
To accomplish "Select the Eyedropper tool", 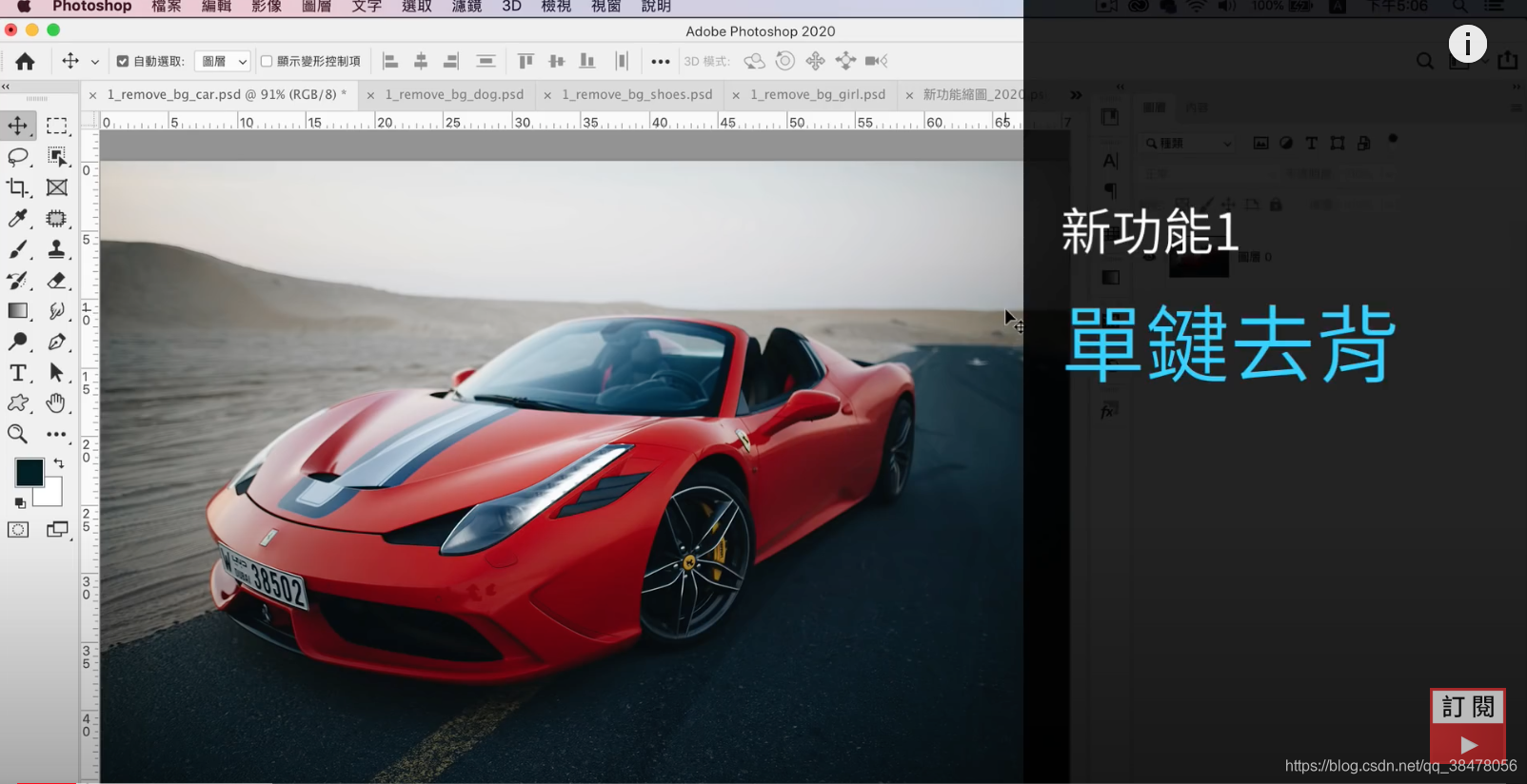I will click(18, 219).
